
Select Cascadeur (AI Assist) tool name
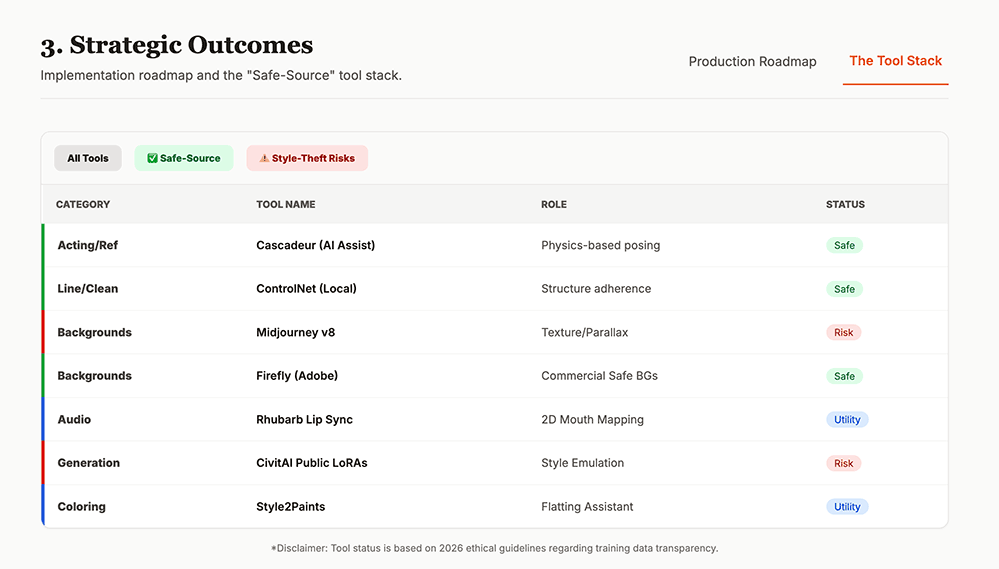[x=315, y=245]
